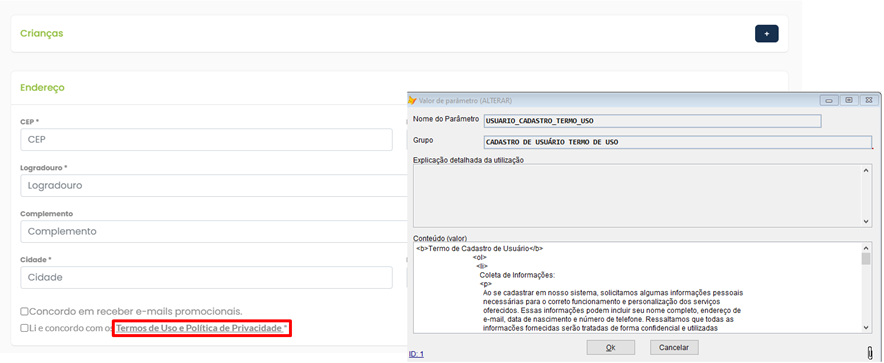884x363 pixels.
Task: Click scroll-down arrow of Conteúdo text area
Action: coord(867,327)
